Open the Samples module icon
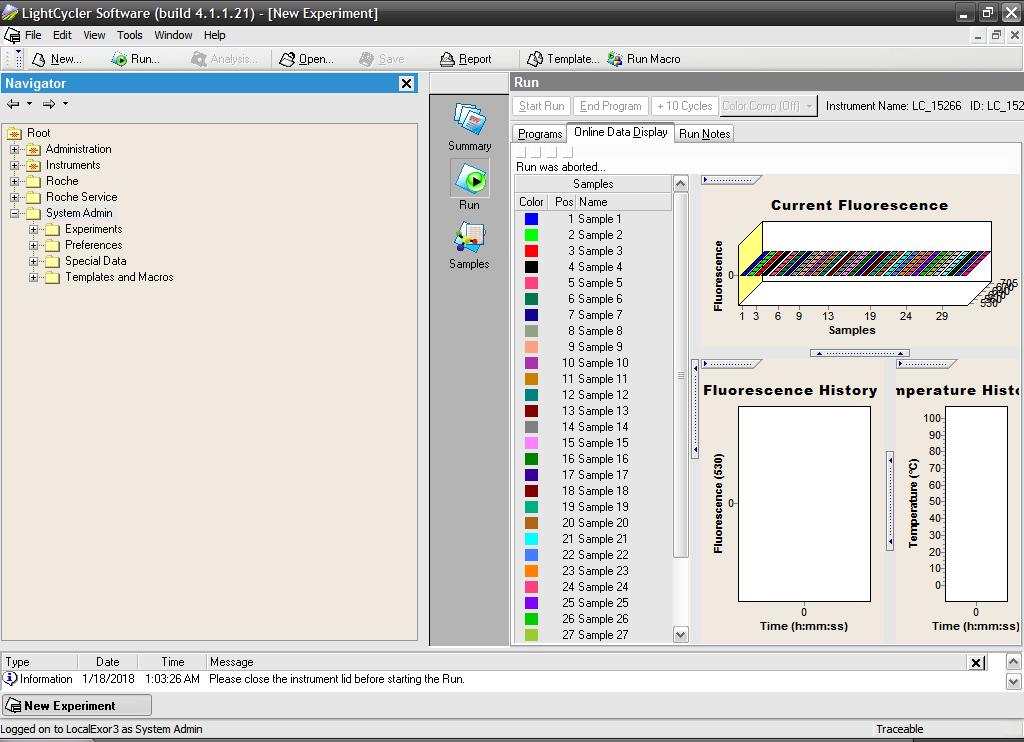 470,237
